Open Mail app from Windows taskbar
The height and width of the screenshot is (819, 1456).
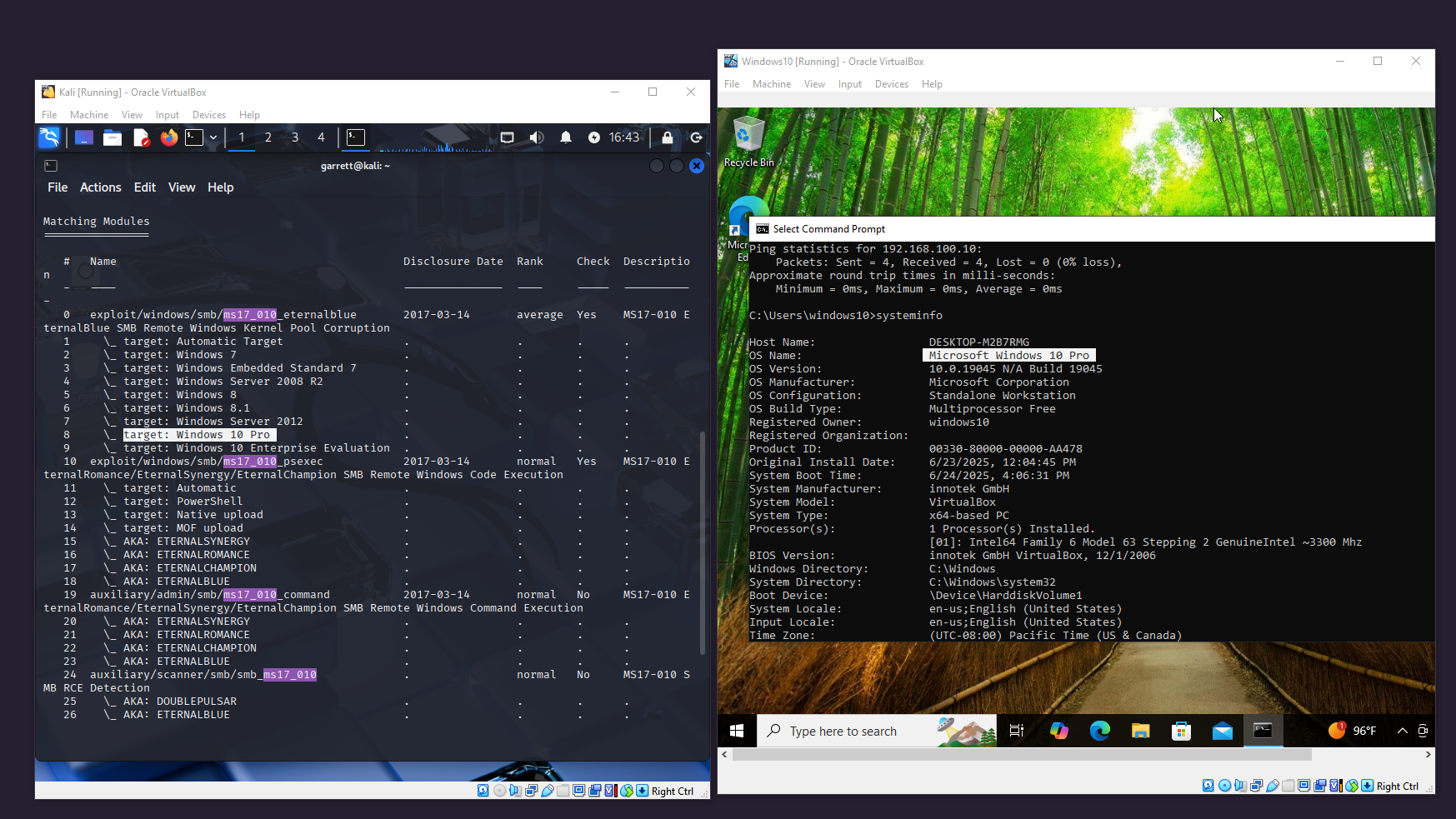[x=1223, y=731]
